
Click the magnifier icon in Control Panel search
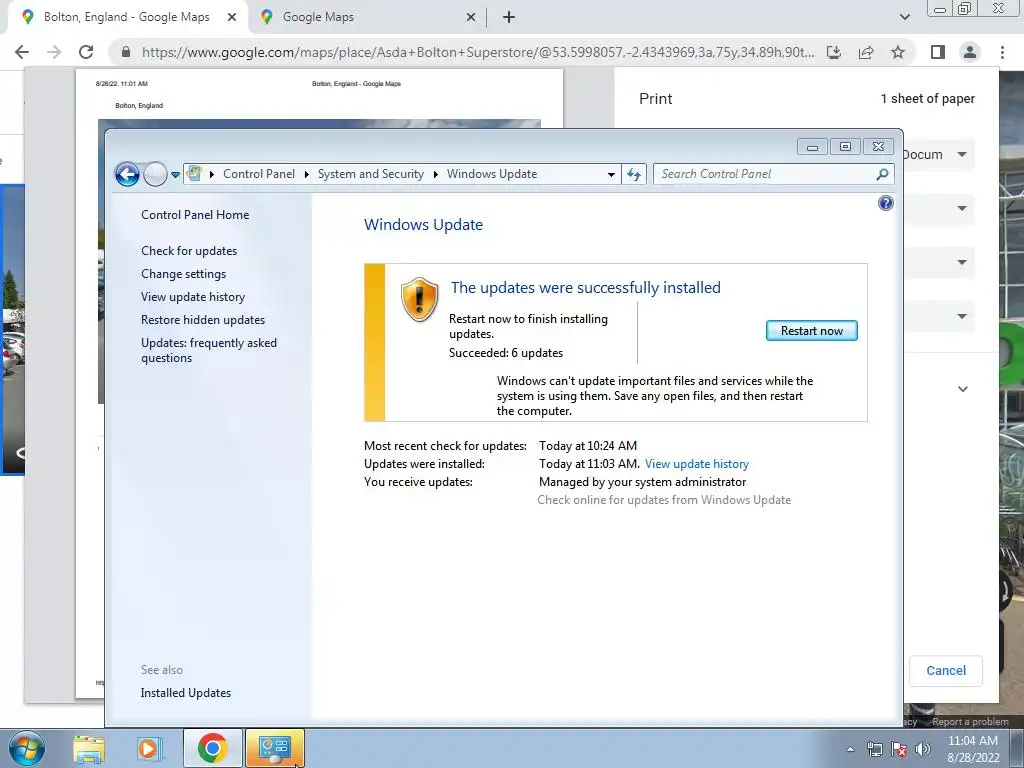pyautogui.click(x=882, y=174)
